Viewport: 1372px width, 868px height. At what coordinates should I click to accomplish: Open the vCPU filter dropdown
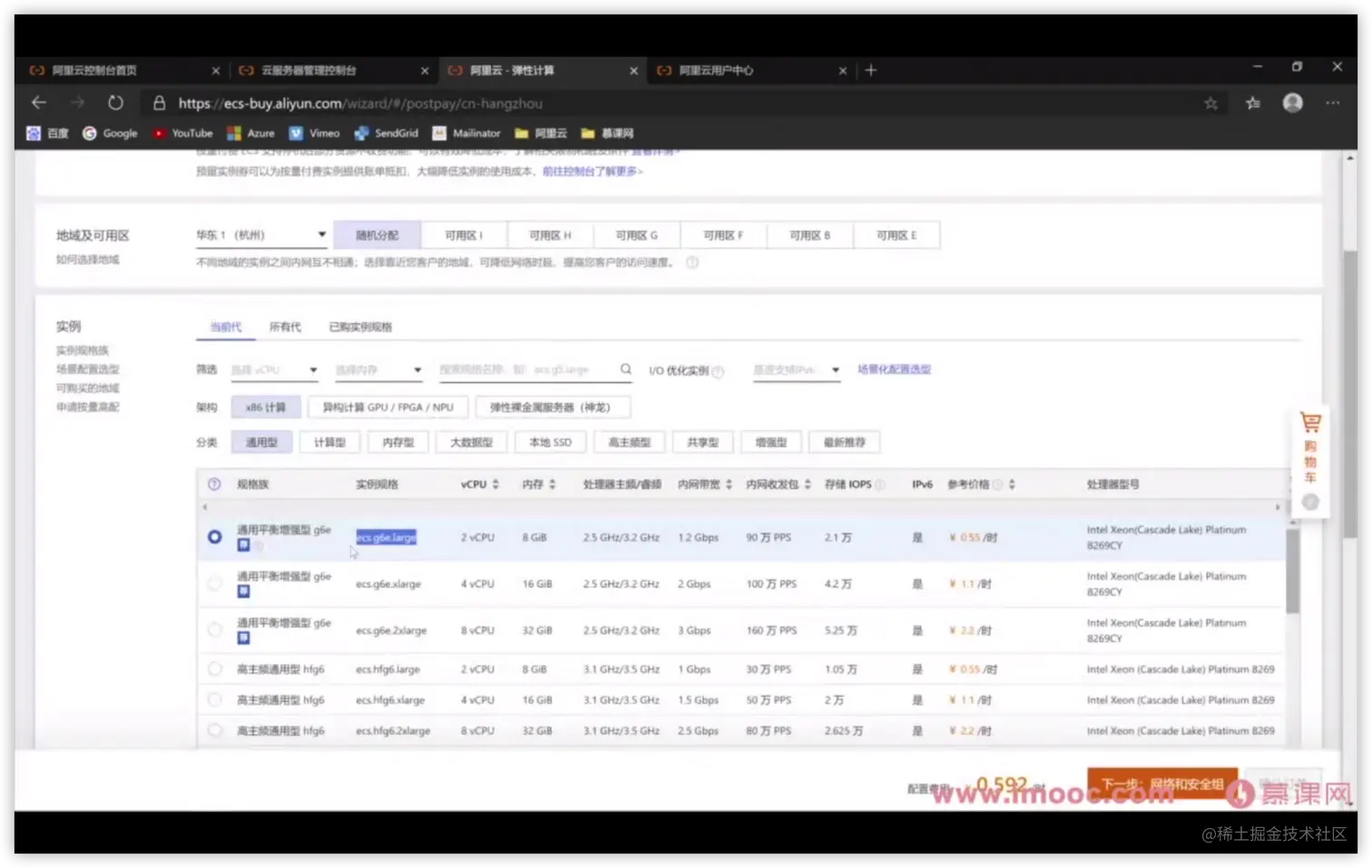coord(274,370)
